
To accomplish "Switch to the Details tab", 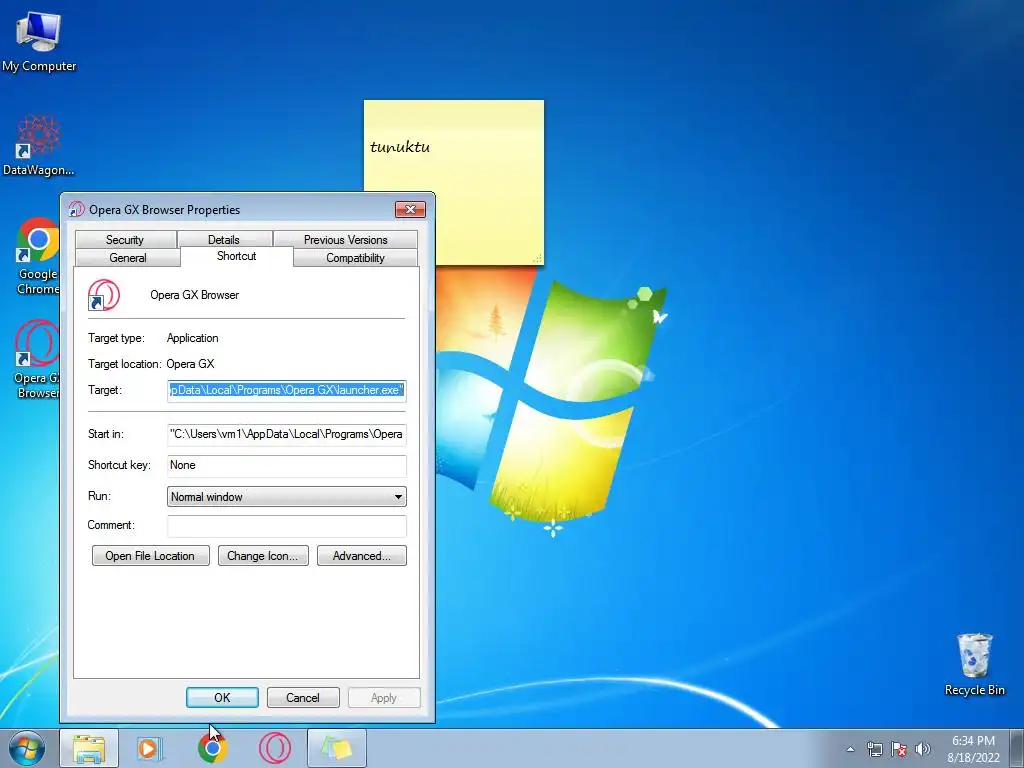I will 224,240.
